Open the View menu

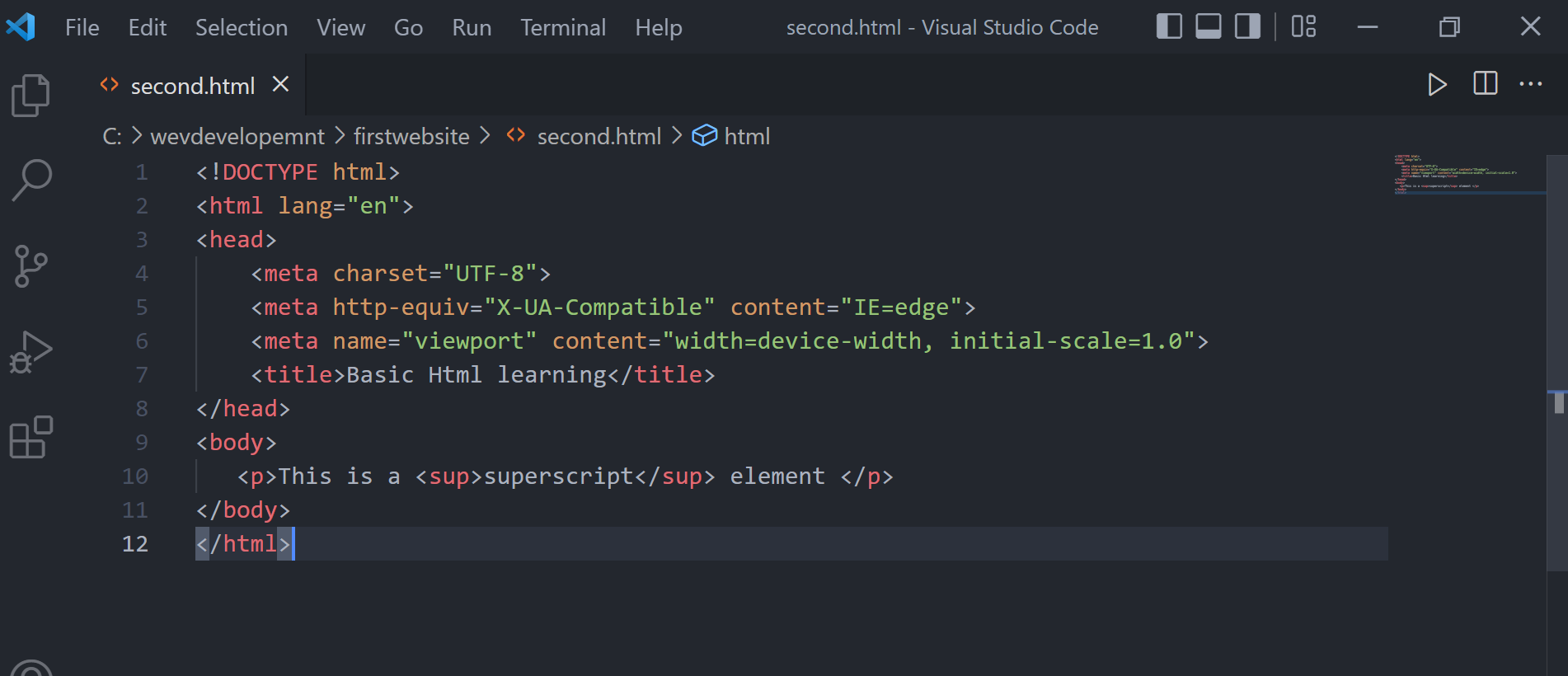pyautogui.click(x=341, y=27)
